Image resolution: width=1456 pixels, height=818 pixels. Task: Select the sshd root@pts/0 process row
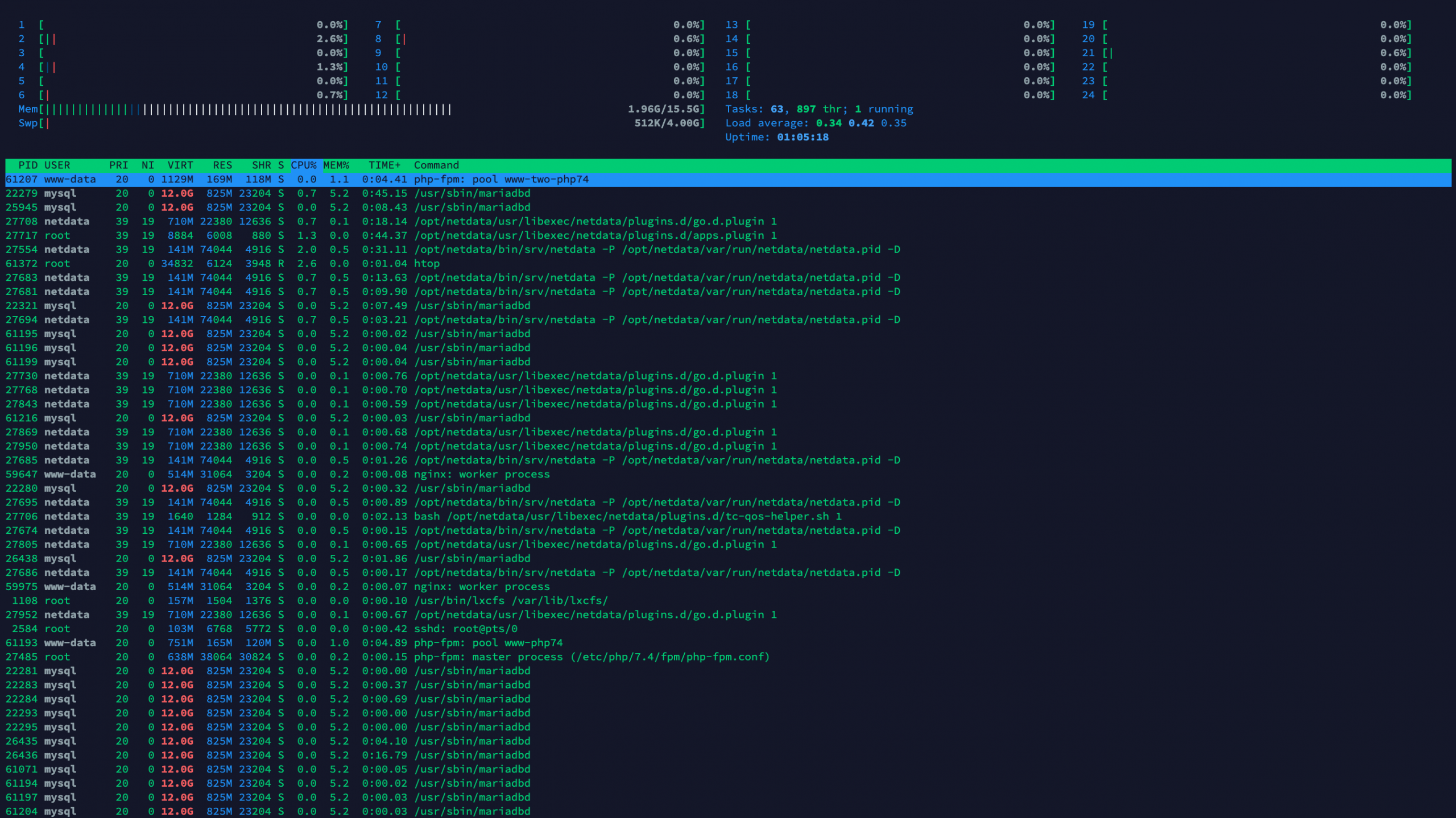[x=465, y=629]
